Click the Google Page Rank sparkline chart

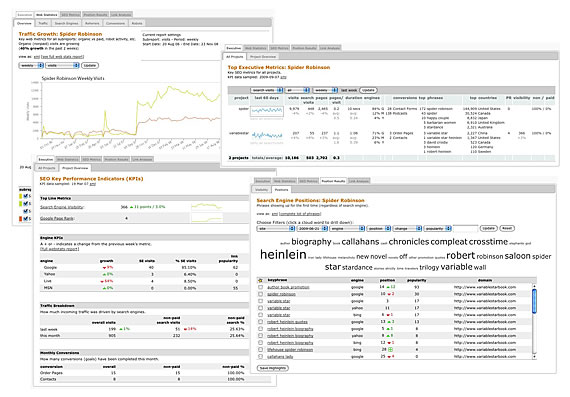point(206,218)
